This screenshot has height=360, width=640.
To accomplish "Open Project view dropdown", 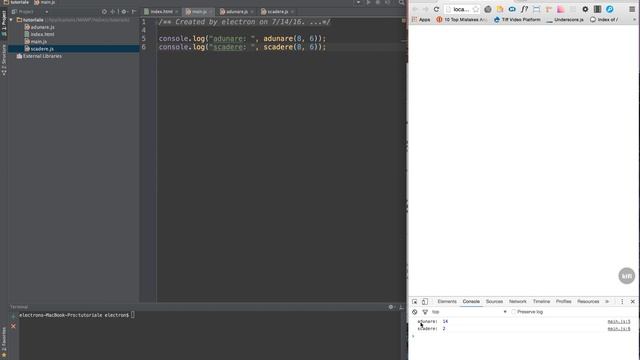I will click(46, 12).
